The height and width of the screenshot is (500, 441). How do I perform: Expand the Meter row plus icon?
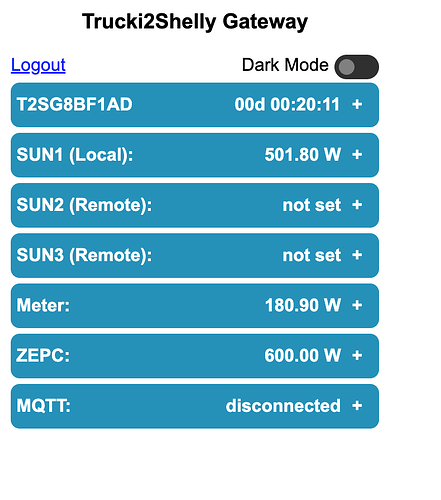(357, 305)
